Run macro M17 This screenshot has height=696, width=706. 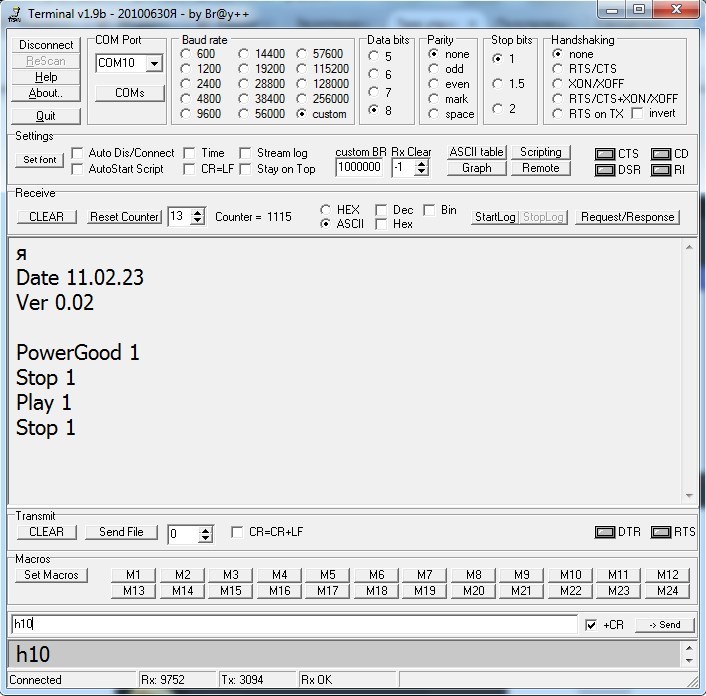coord(327,591)
